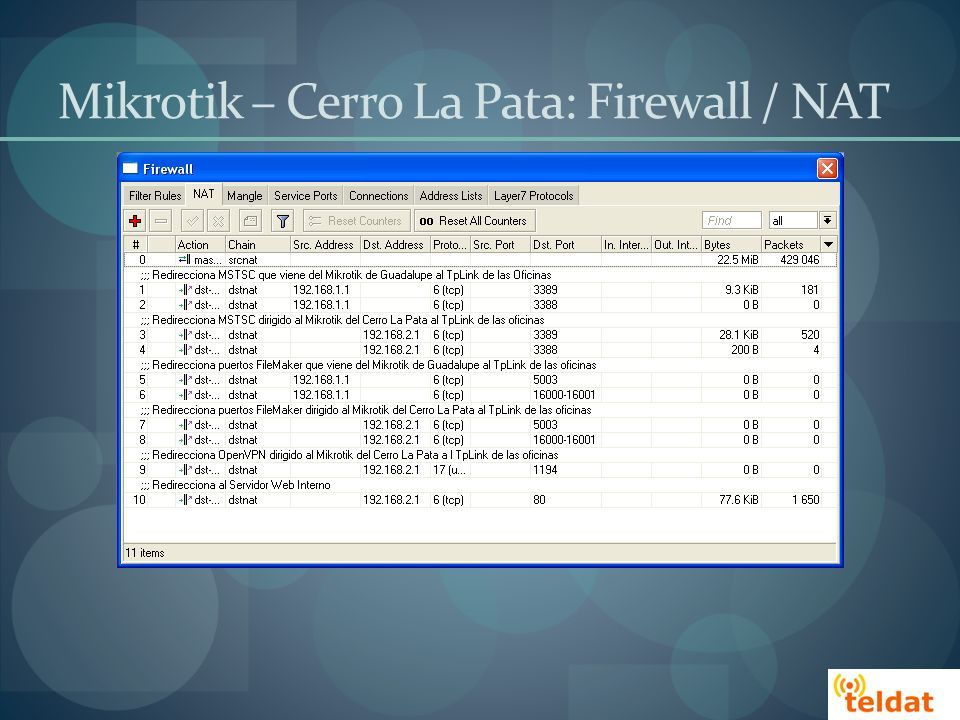Click the Disable rule X icon
The height and width of the screenshot is (720, 960).
(219, 221)
